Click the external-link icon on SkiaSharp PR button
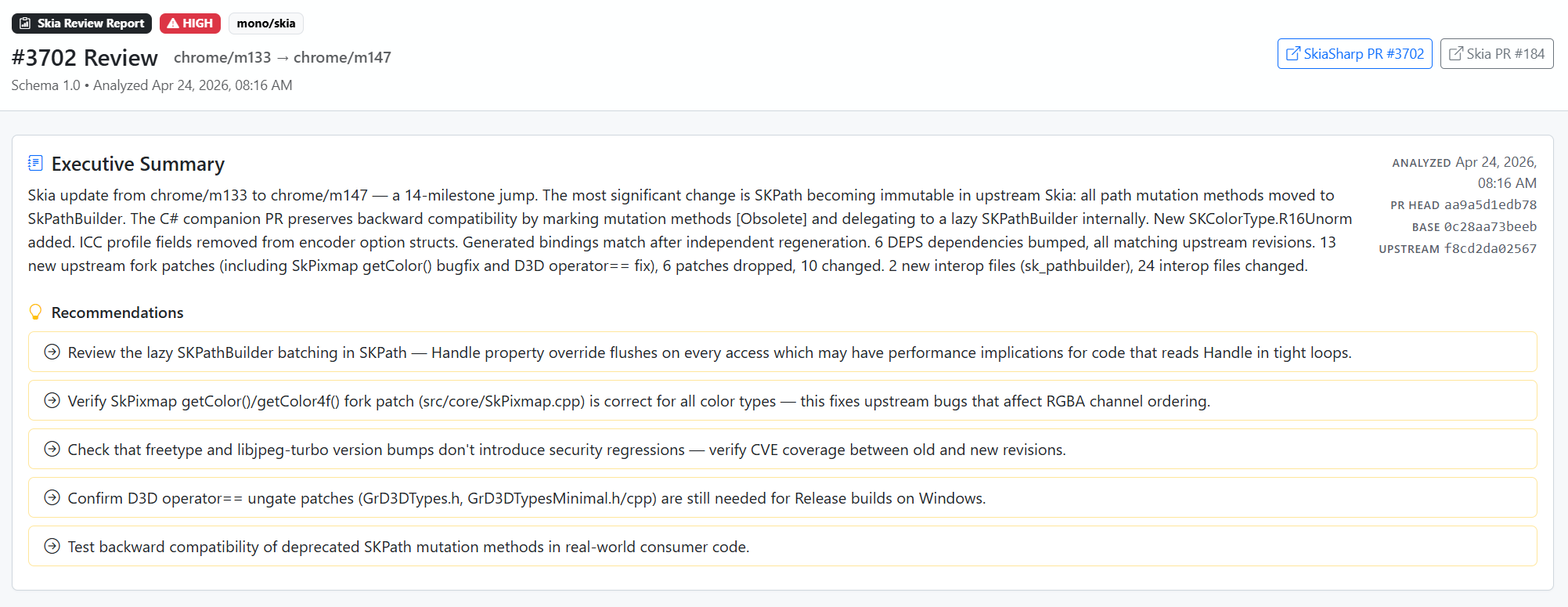 (1293, 54)
